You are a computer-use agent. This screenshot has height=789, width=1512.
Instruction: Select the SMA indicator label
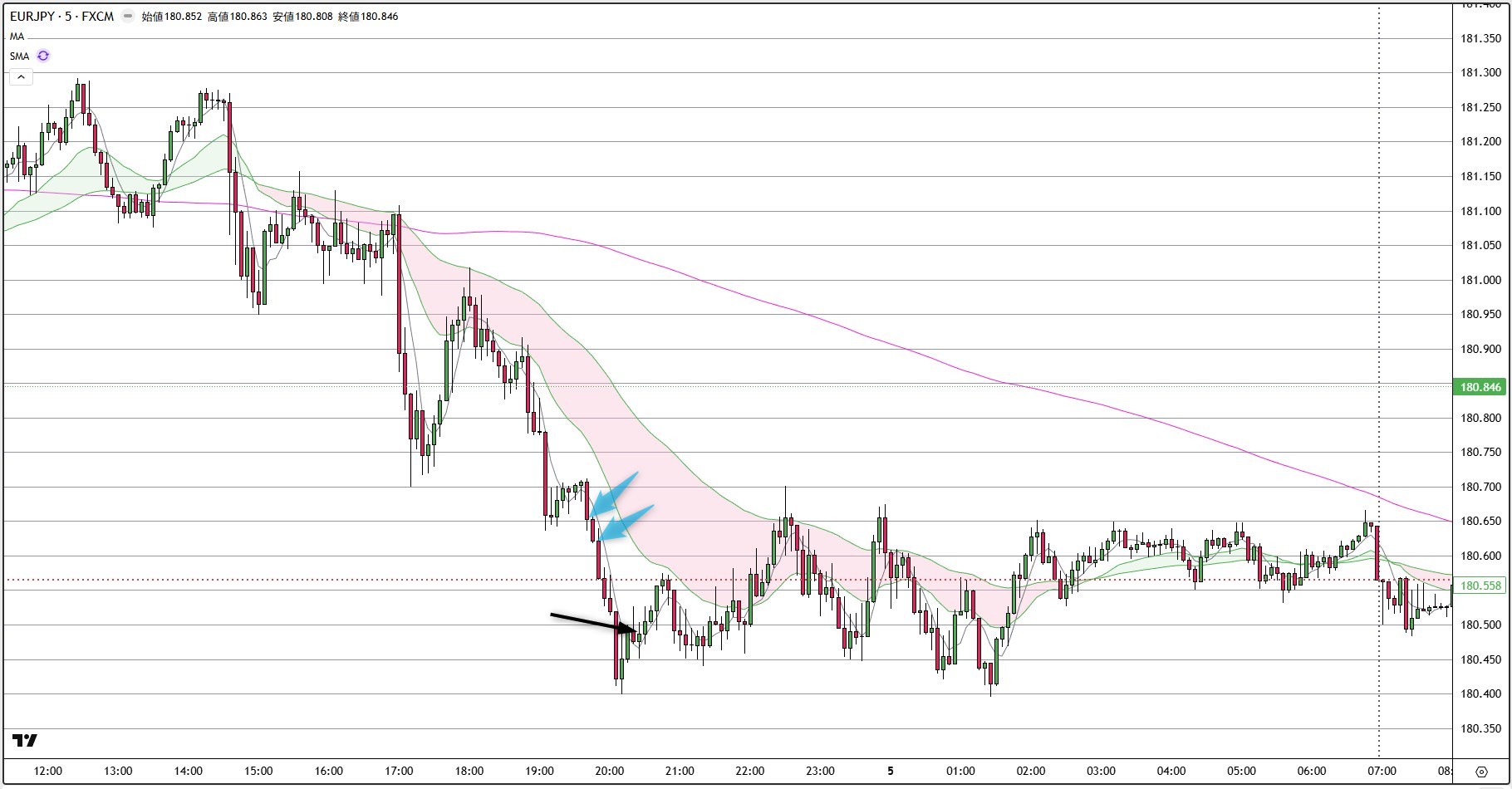pos(18,56)
